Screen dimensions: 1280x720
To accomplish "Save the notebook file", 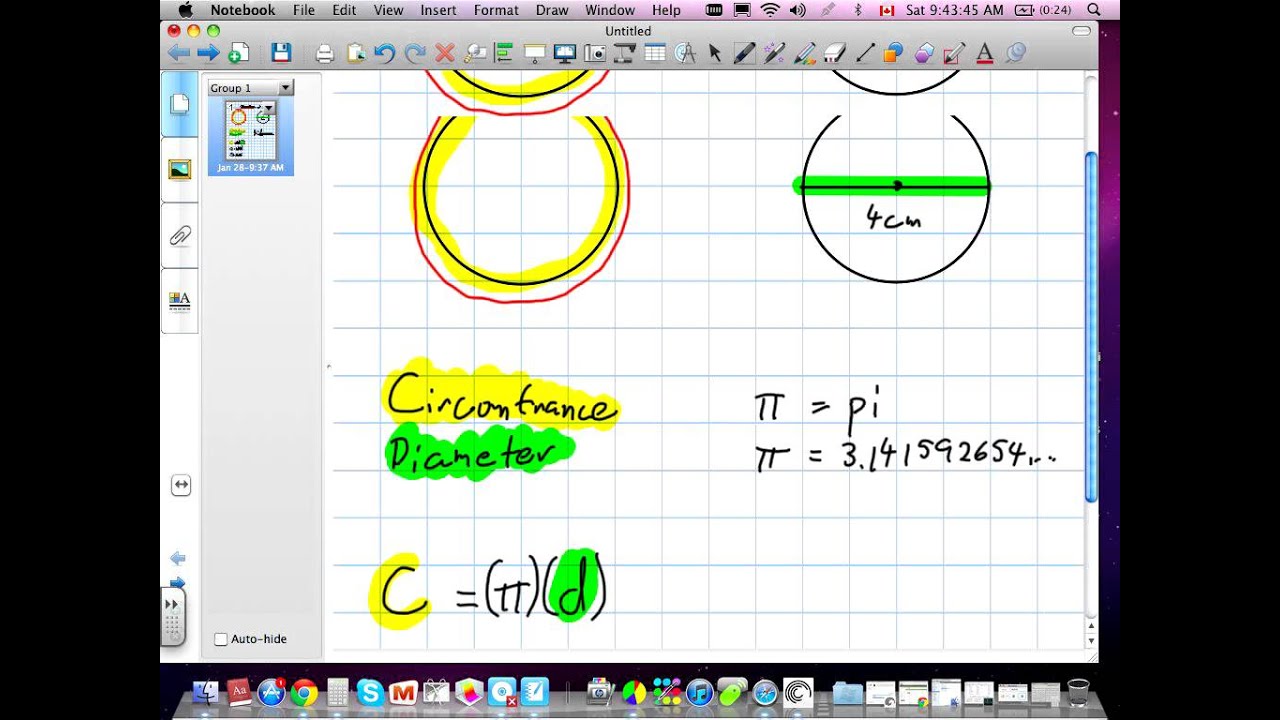I will (x=281, y=53).
